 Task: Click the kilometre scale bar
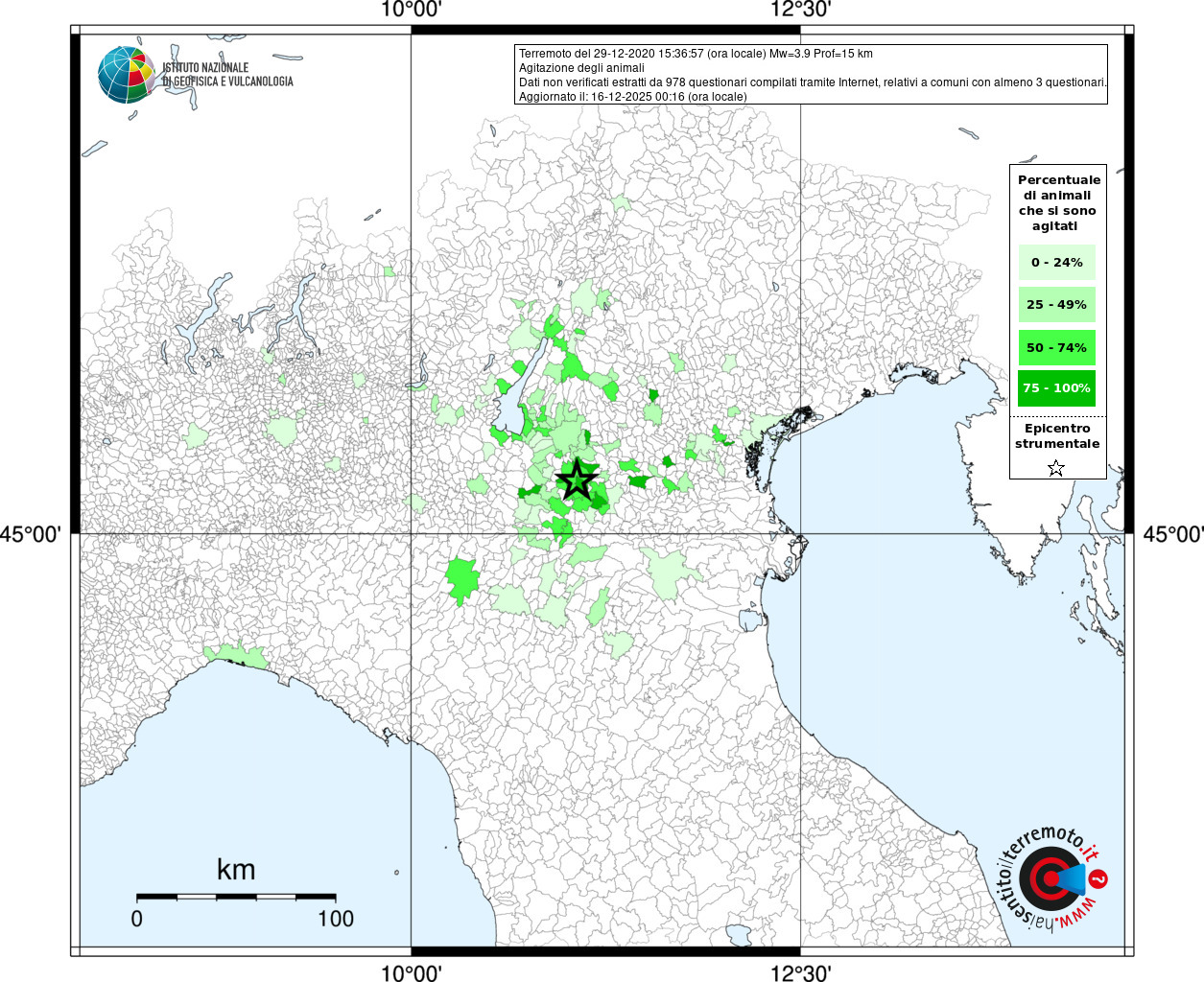pos(235,897)
